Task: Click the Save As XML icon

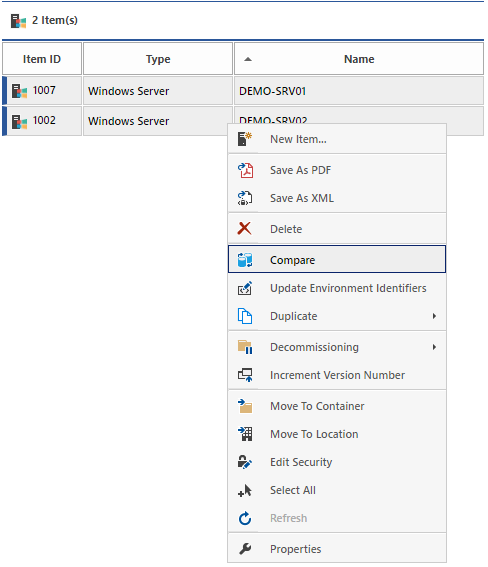Action: click(x=245, y=198)
